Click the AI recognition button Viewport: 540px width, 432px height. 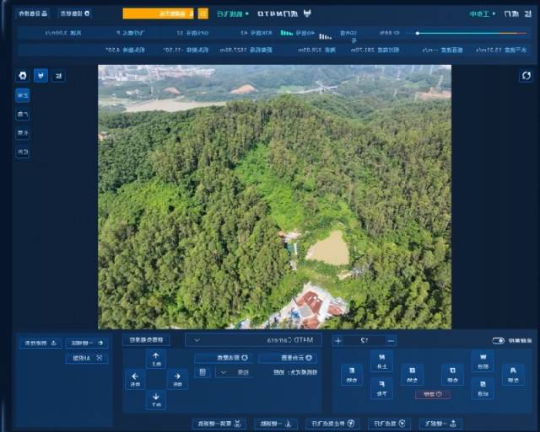(x=87, y=358)
